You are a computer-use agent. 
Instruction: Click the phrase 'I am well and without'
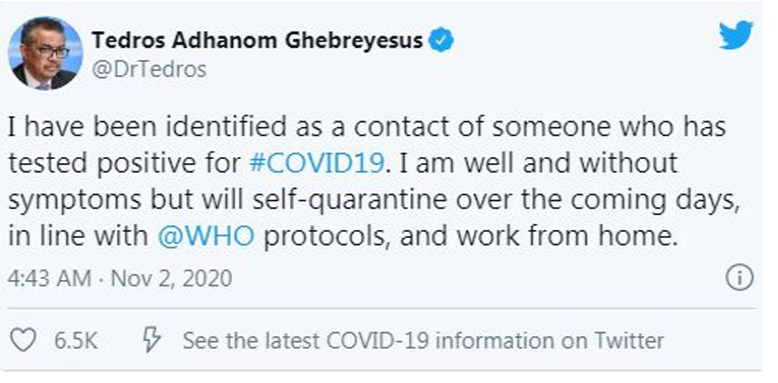[538, 163]
